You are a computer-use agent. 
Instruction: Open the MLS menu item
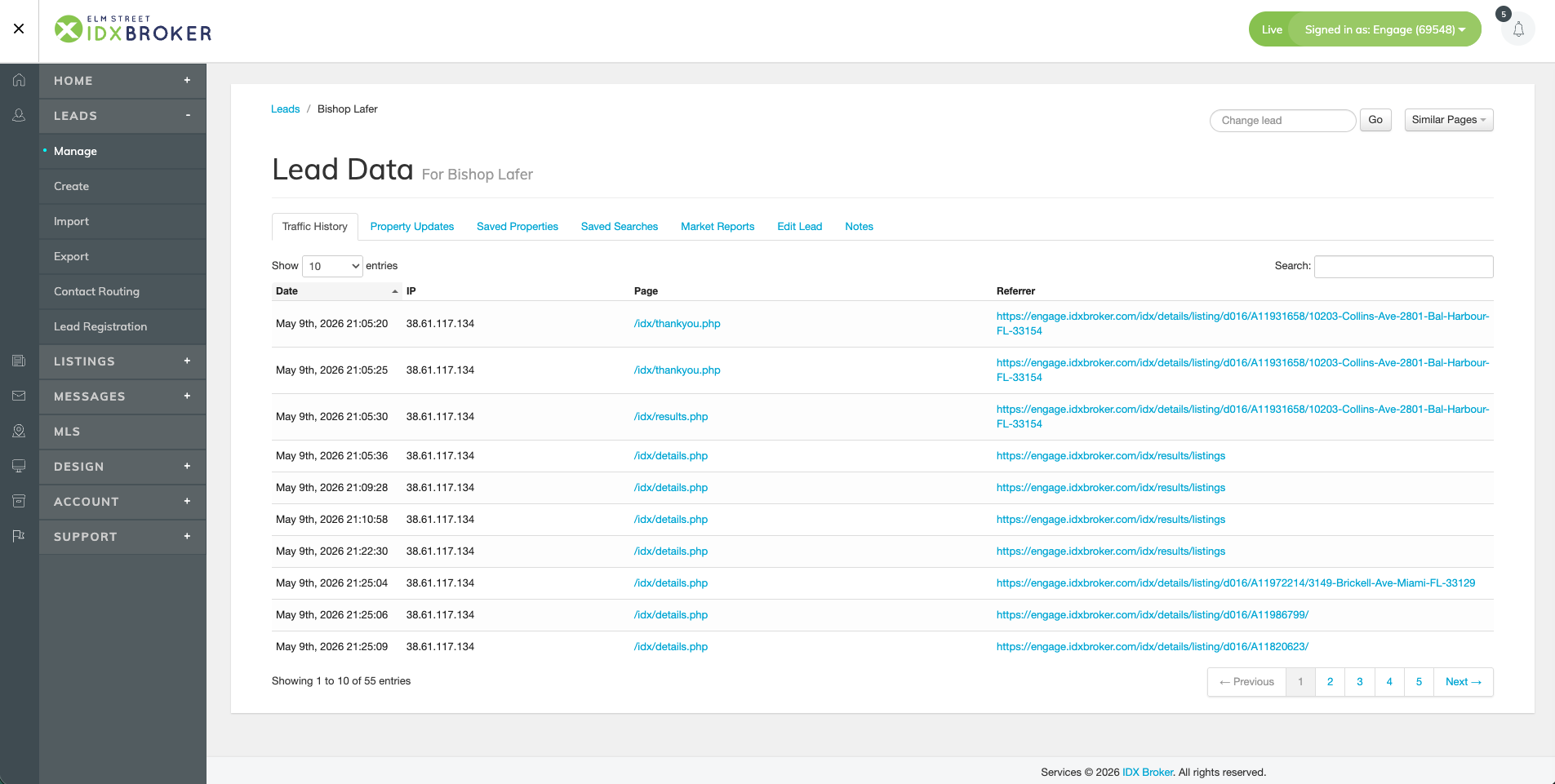tap(122, 432)
